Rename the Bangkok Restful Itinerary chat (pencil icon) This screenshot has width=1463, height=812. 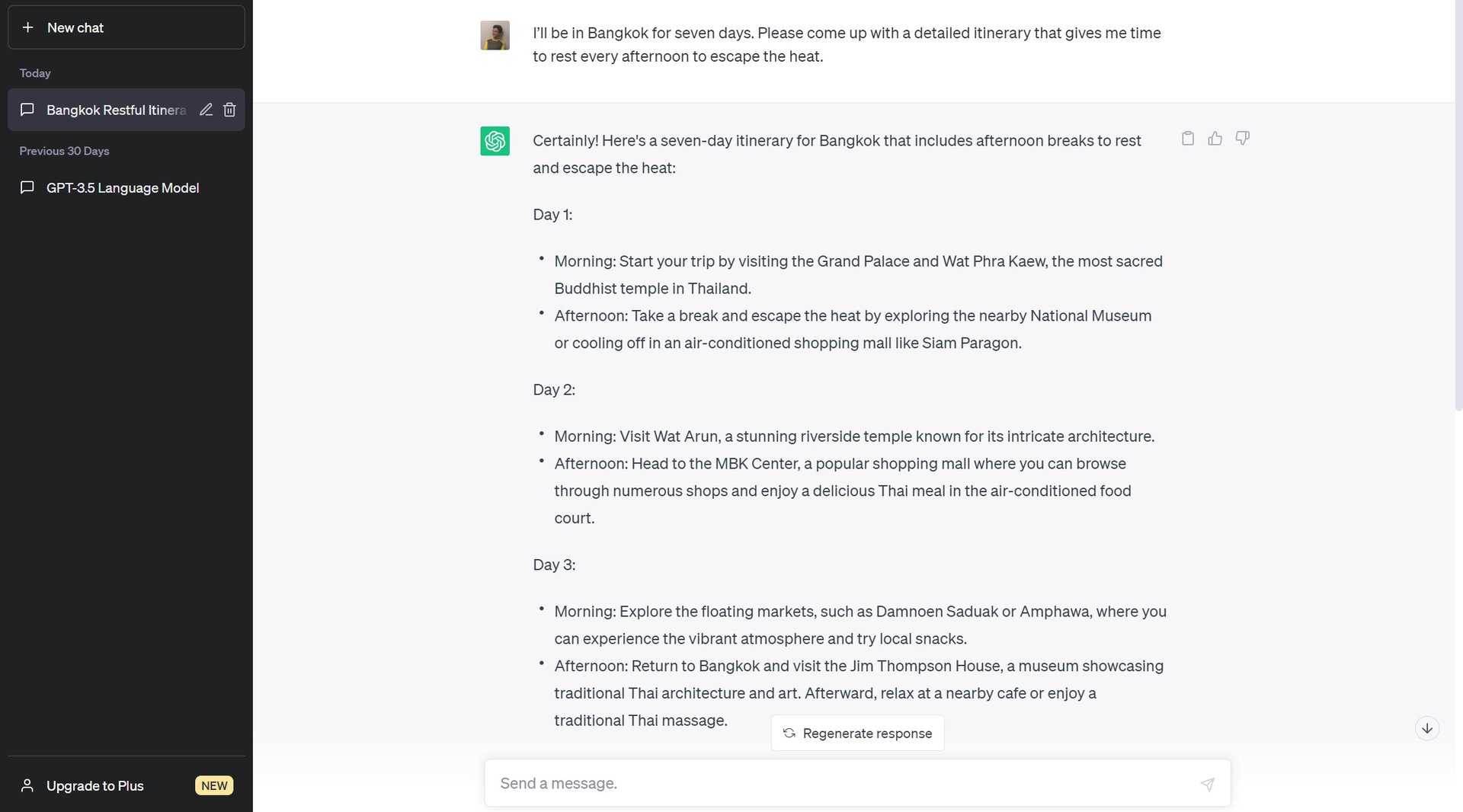(x=206, y=110)
